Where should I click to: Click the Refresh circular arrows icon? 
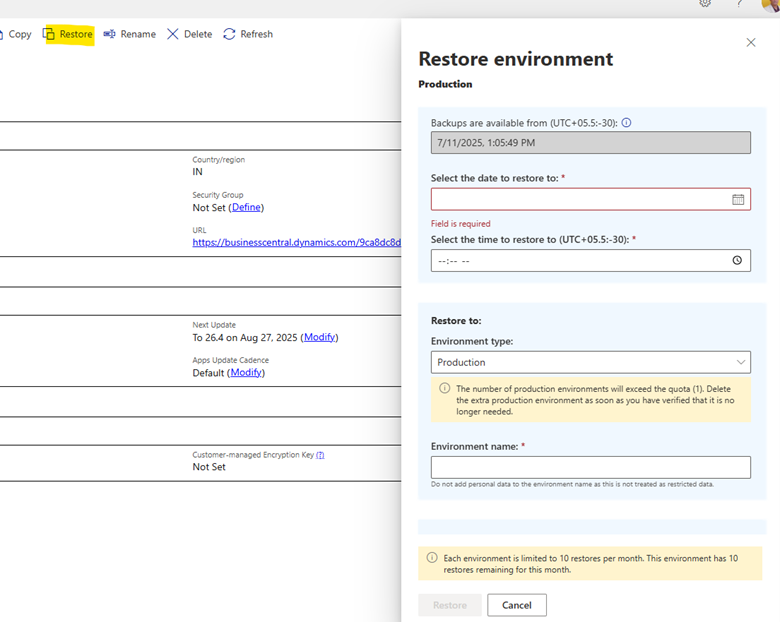point(230,34)
